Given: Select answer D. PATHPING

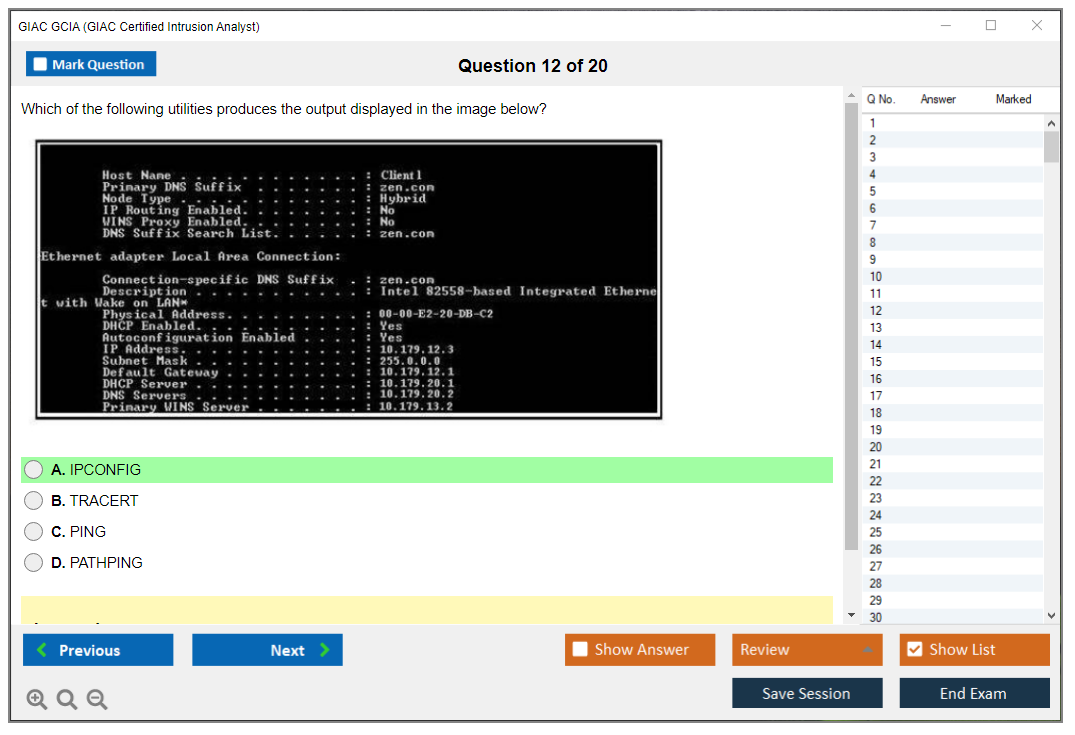Looking at the screenshot, I should coord(34,563).
